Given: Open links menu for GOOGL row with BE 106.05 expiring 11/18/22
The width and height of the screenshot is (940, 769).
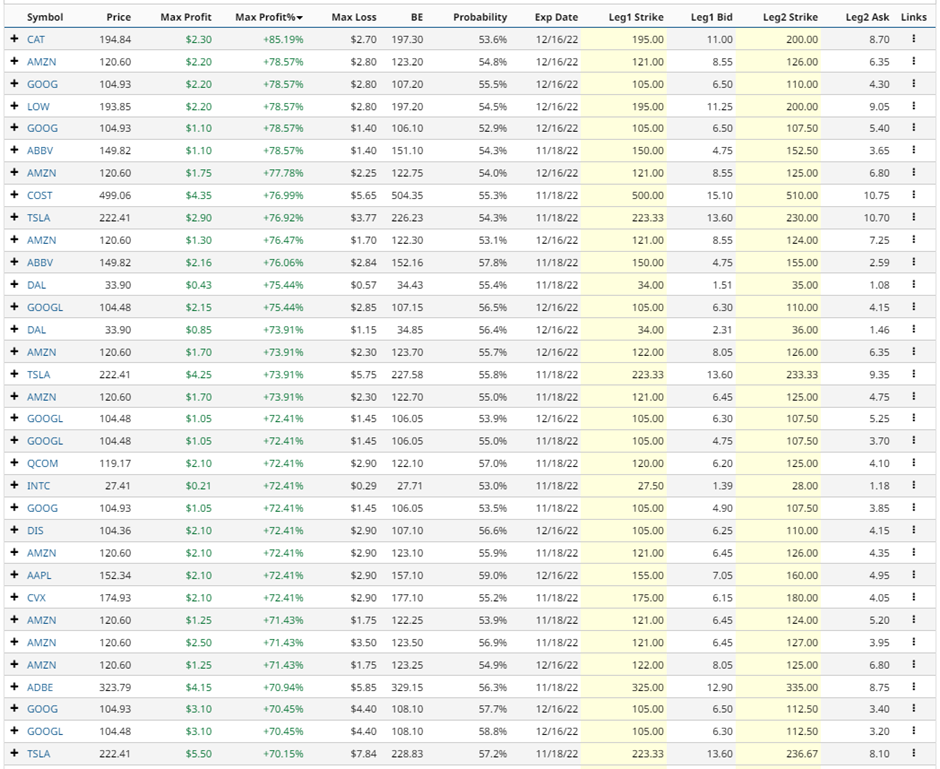Looking at the screenshot, I should 914,441.
